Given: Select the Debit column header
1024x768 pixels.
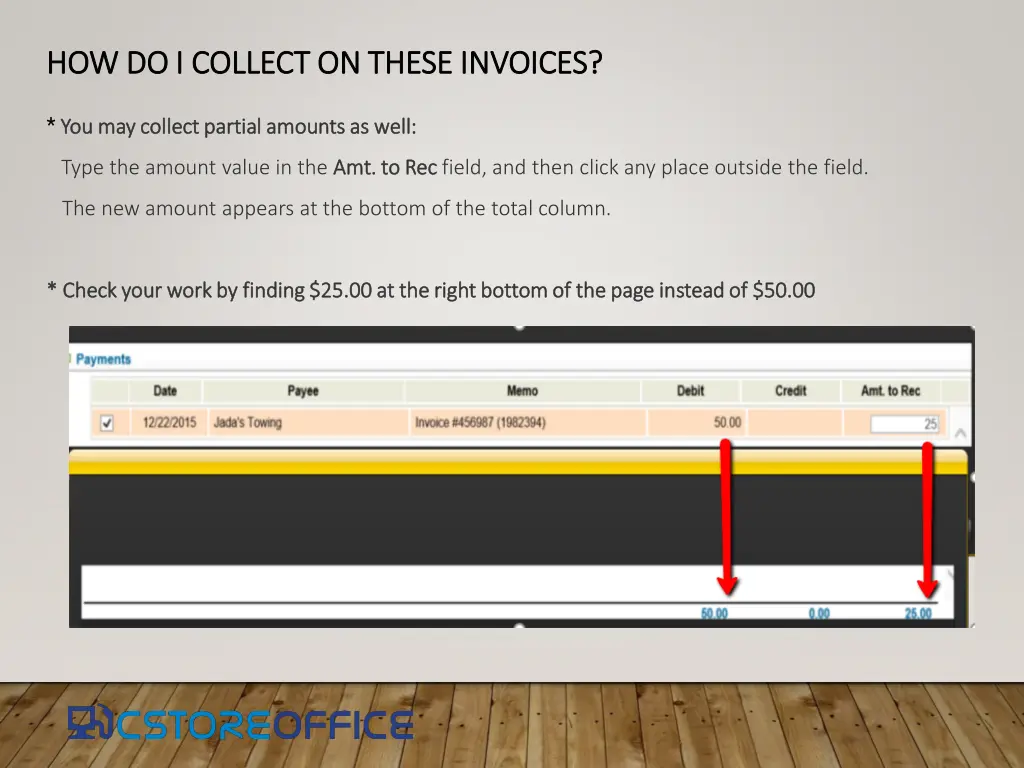Looking at the screenshot, I should [690, 391].
